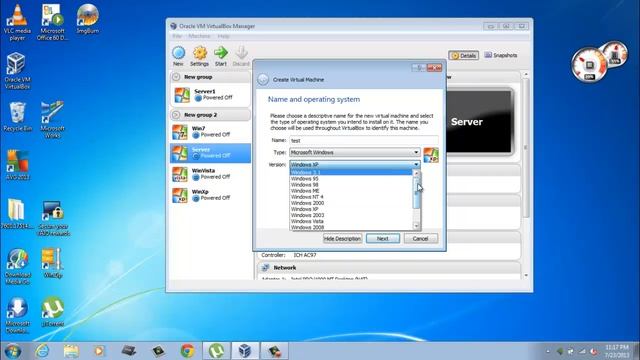Image resolution: width=640 pixels, height=360 pixels.
Task: Click the details pane scroll-down arrow
Action: tap(526, 276)
